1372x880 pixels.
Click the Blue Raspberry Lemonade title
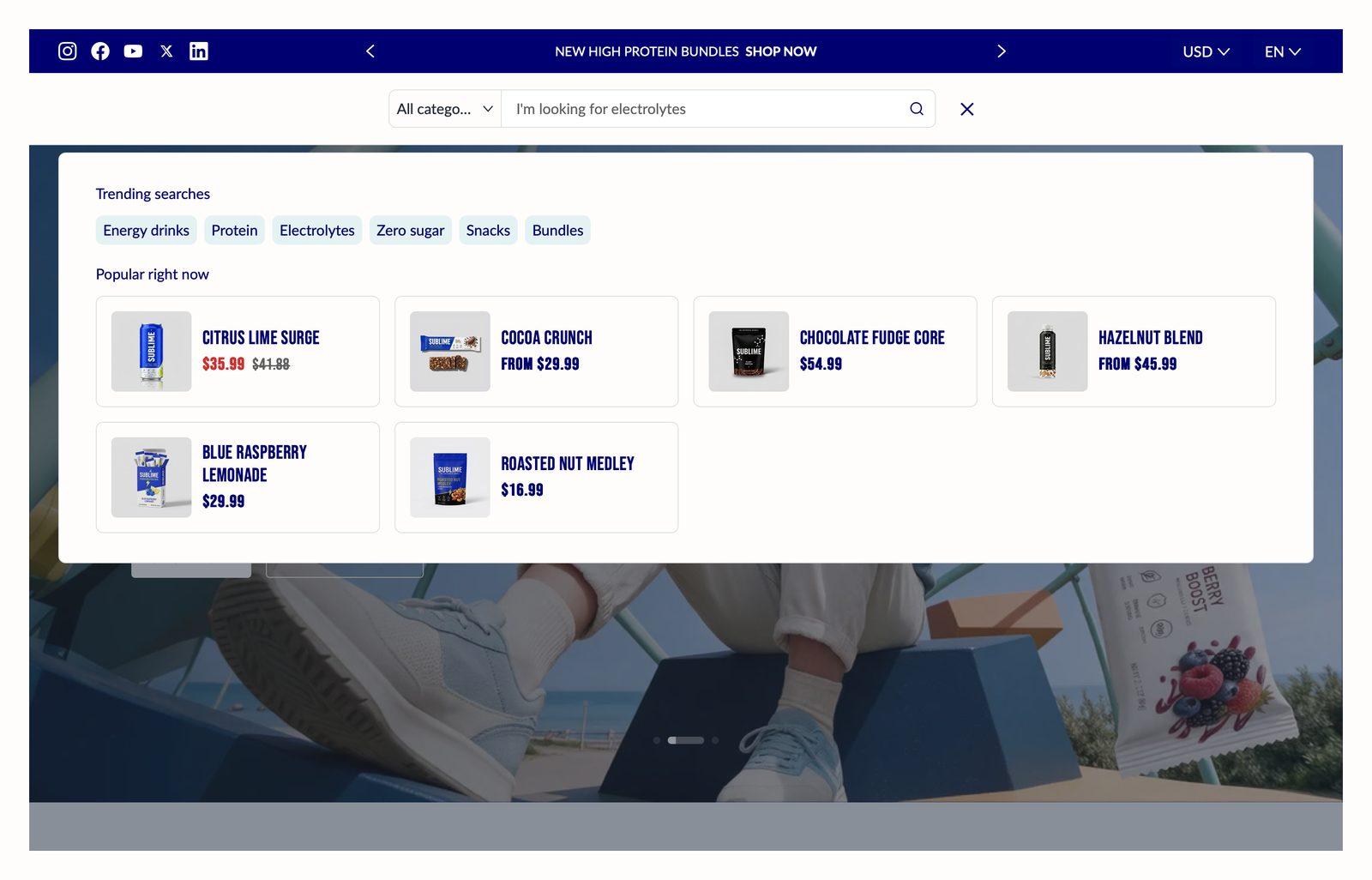[x=255, y=463]
